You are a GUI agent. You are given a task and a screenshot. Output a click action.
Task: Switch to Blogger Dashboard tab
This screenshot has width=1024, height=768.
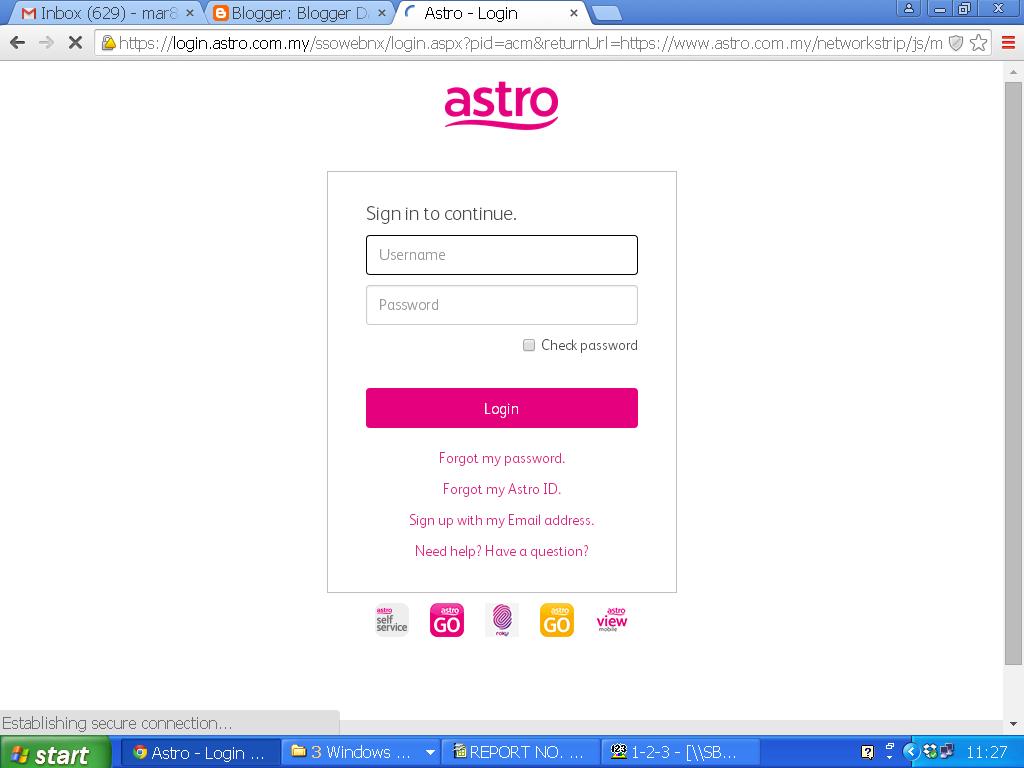(297, 13)
